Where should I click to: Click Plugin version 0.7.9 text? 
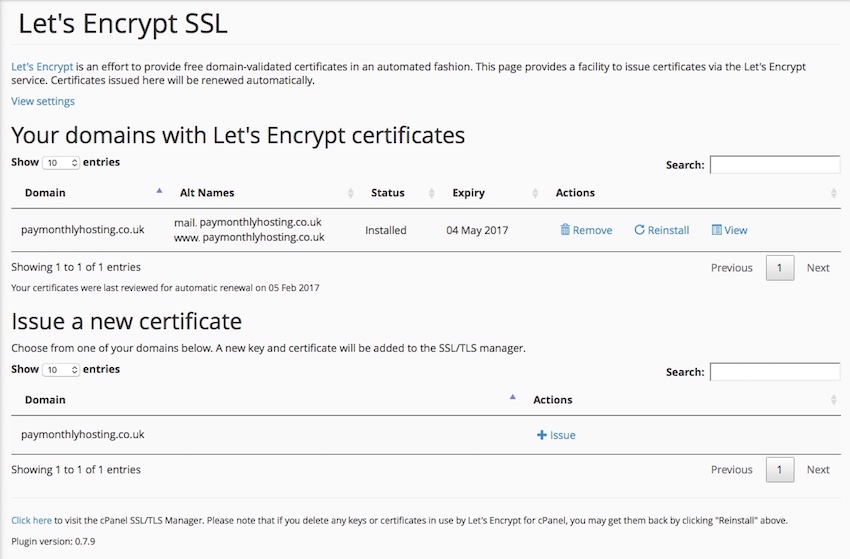(x=53, y=541)
